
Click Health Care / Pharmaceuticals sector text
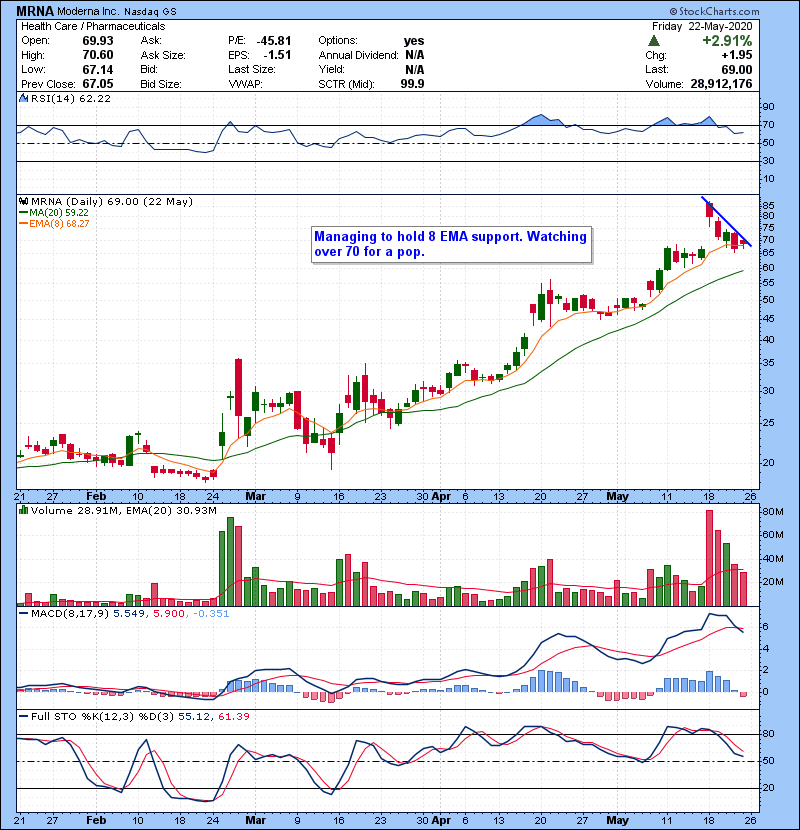[x=93, y=26]
